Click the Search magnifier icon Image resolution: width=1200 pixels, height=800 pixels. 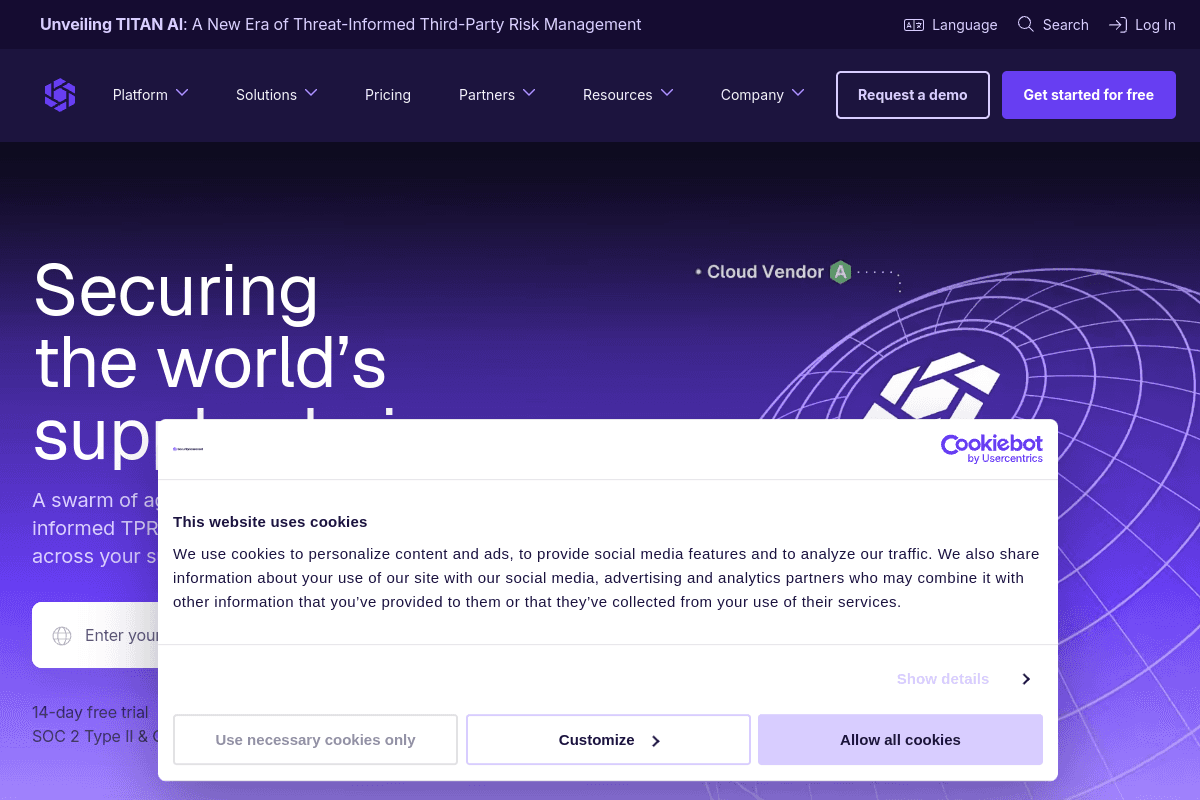tap(1026, 24)
